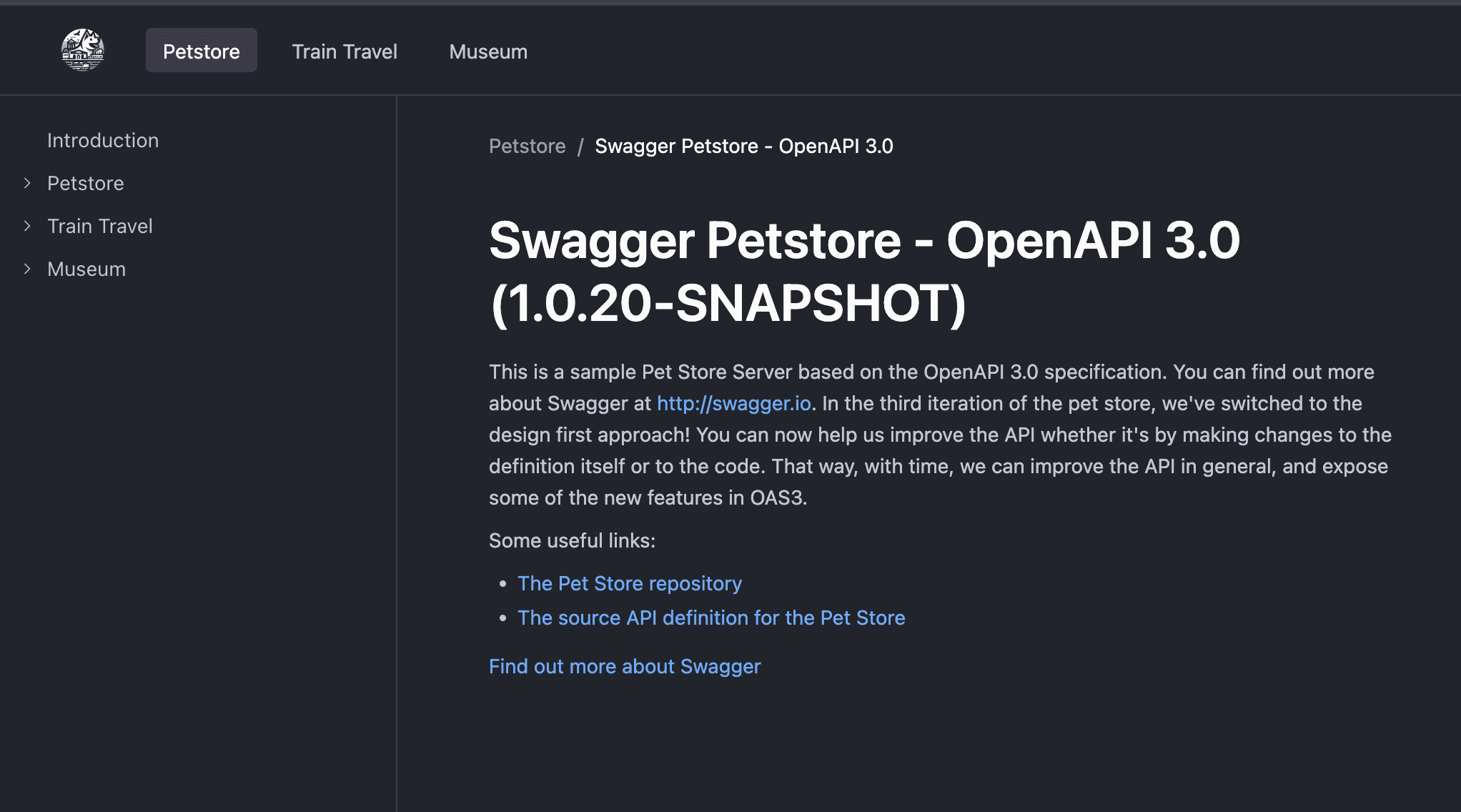Open the Museum tab in top navigation
The width and height of the screenshot is (1461, 812).
click(x=488, y=51)
